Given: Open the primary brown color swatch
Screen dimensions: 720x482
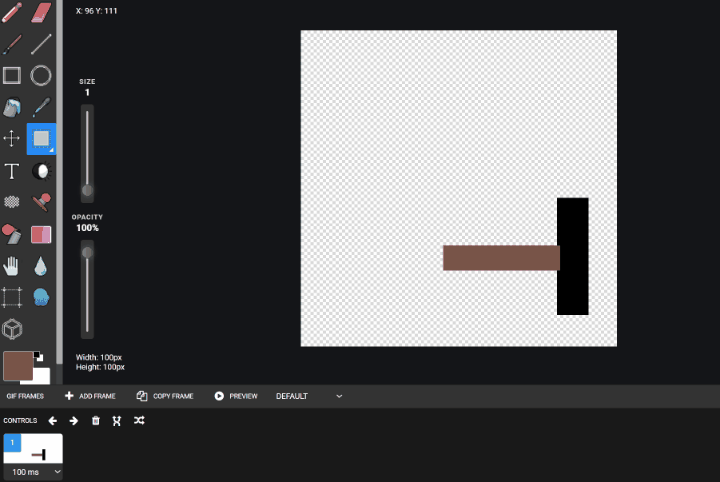Looking at the screenshot, I should 18,366.
